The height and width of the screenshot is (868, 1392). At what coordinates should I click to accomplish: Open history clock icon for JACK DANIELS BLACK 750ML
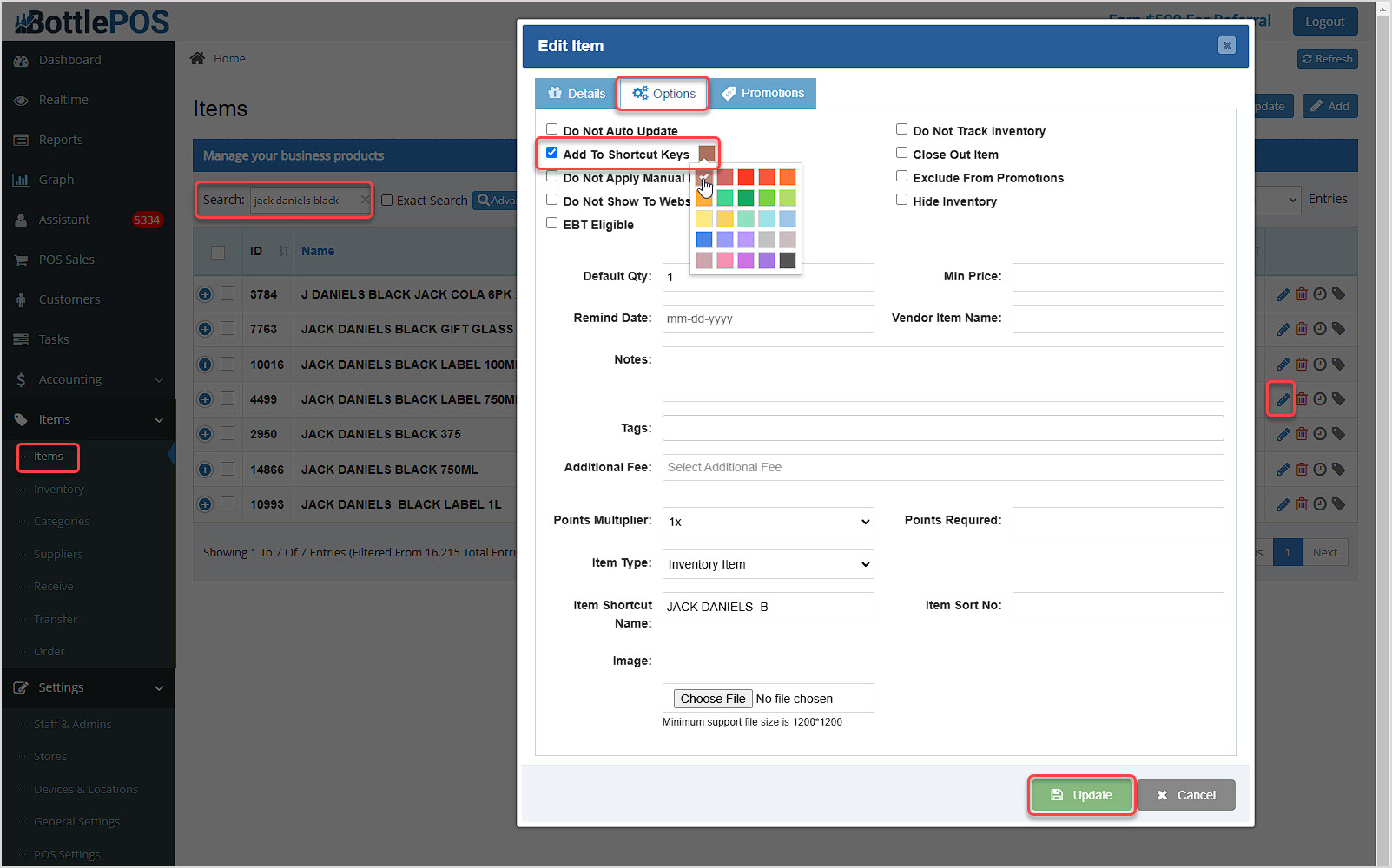[x=1321, y=469]
